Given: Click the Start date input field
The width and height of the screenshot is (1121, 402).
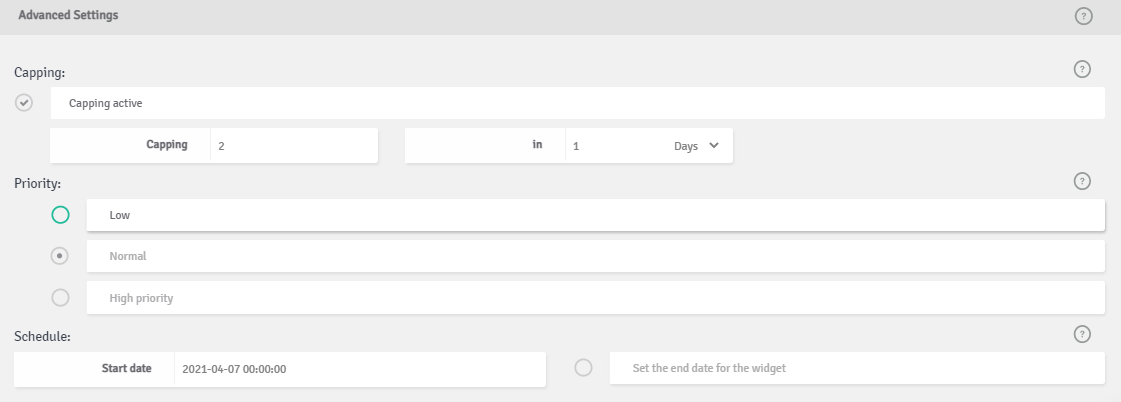Looking at the screenshot, I should click(360, 369).
